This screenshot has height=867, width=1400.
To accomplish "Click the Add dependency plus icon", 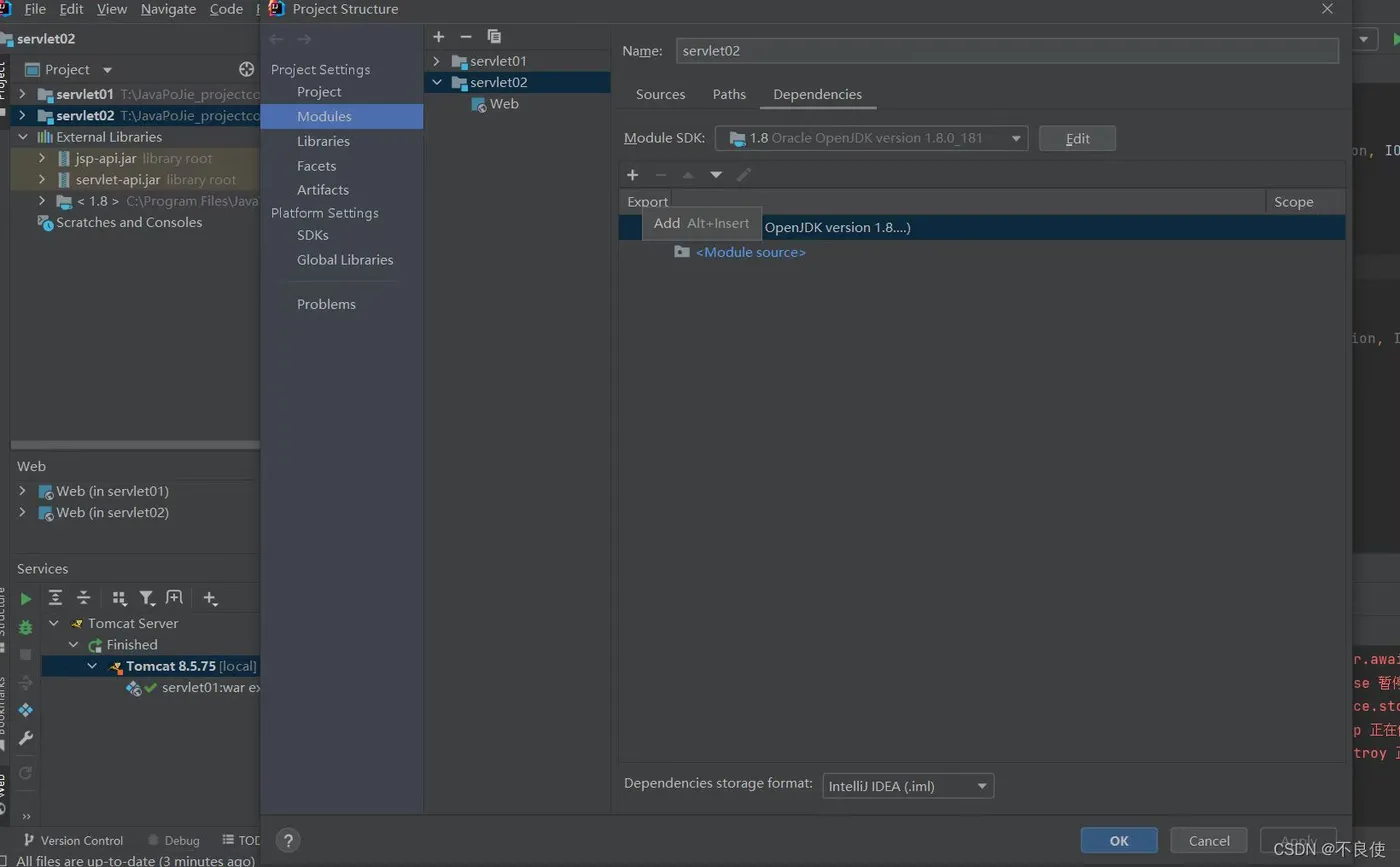I will tap(632, 175).
